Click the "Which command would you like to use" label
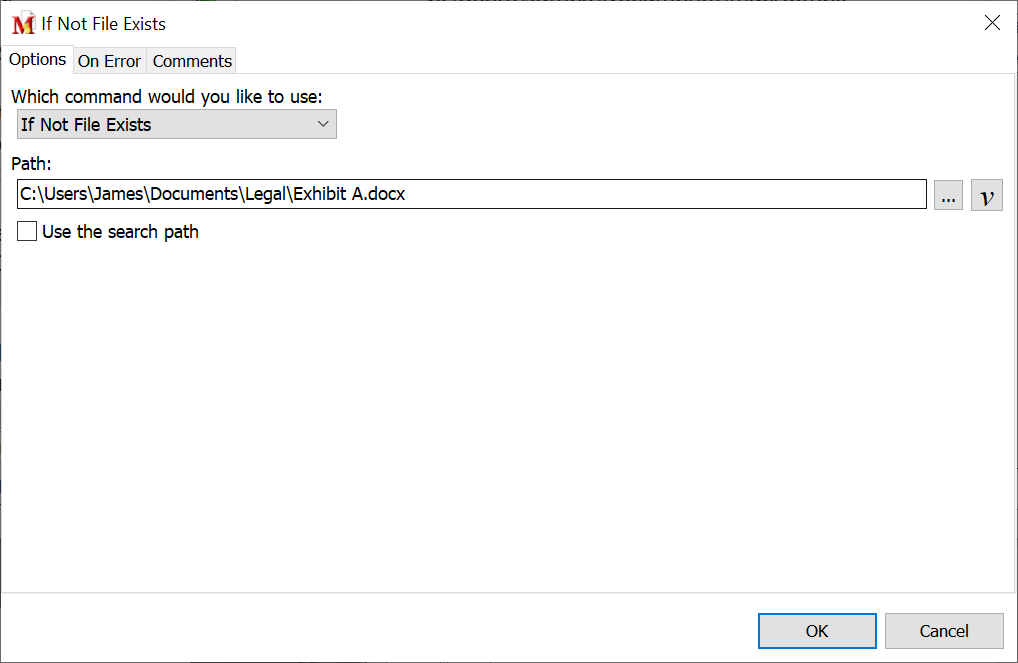 pos(167,97)
